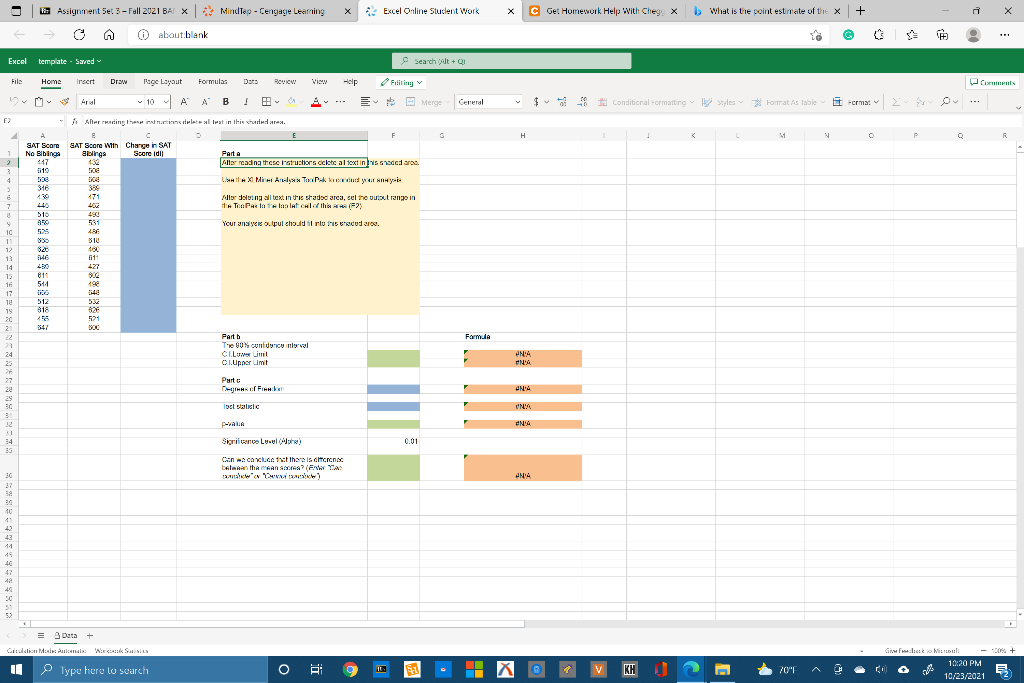Zoom in with the plus button
The height and width of the screenshot is (683, 1024).
point(1013,650)
